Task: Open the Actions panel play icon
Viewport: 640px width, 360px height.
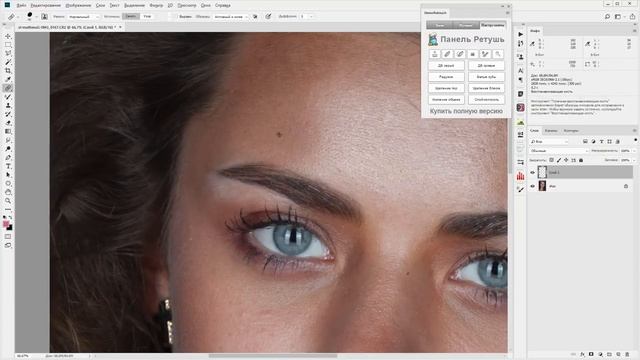Action: pyautogui.click(x=520, y=34)
